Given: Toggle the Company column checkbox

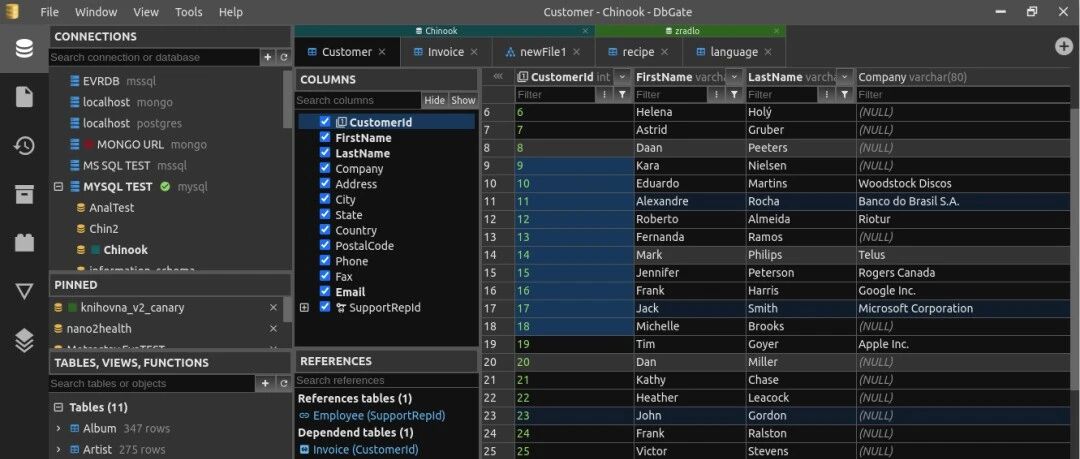Looking at the screenshot, I should [x=326, y=168].
